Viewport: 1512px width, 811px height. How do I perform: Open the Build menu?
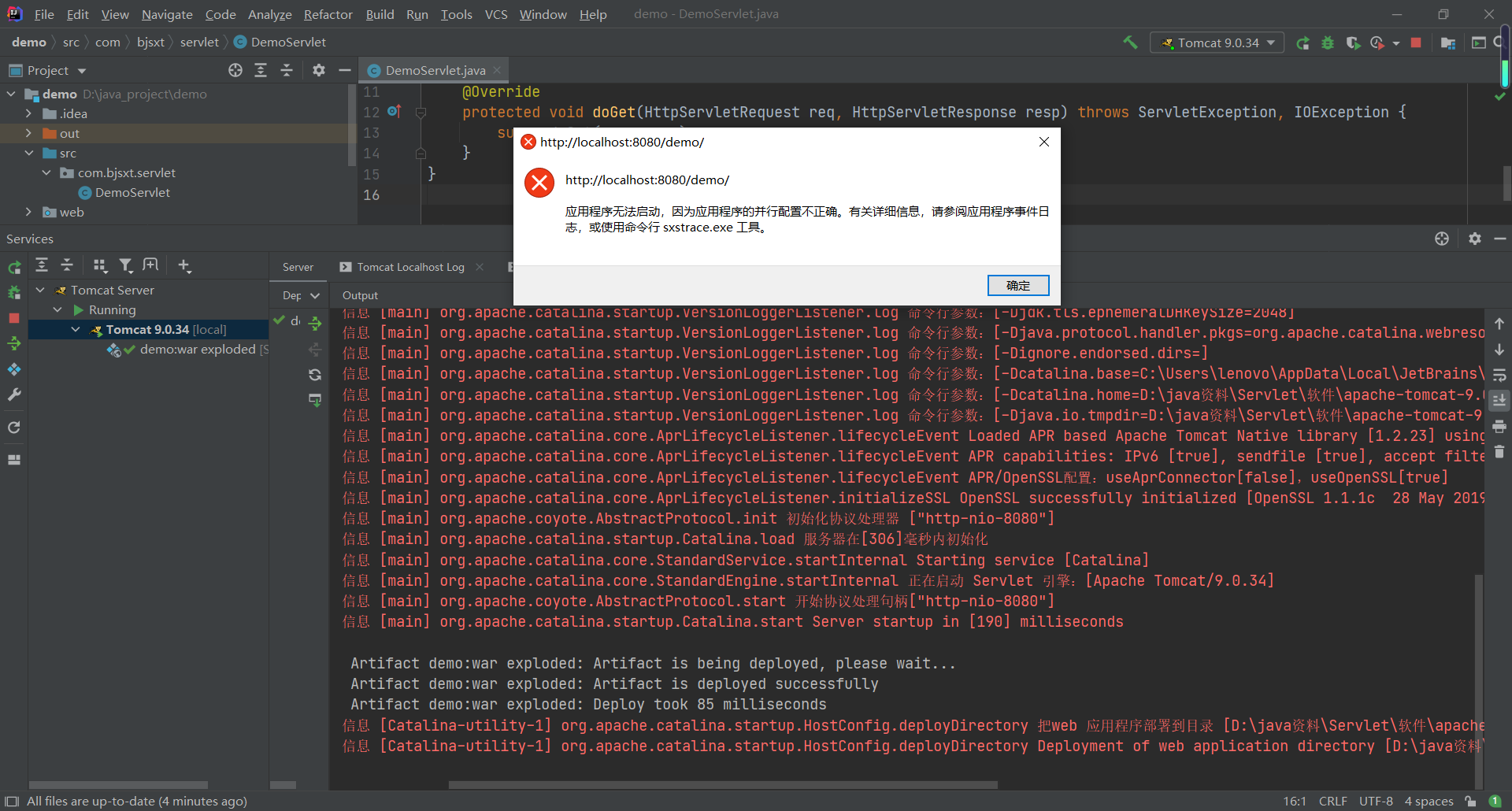pos(380,14)
